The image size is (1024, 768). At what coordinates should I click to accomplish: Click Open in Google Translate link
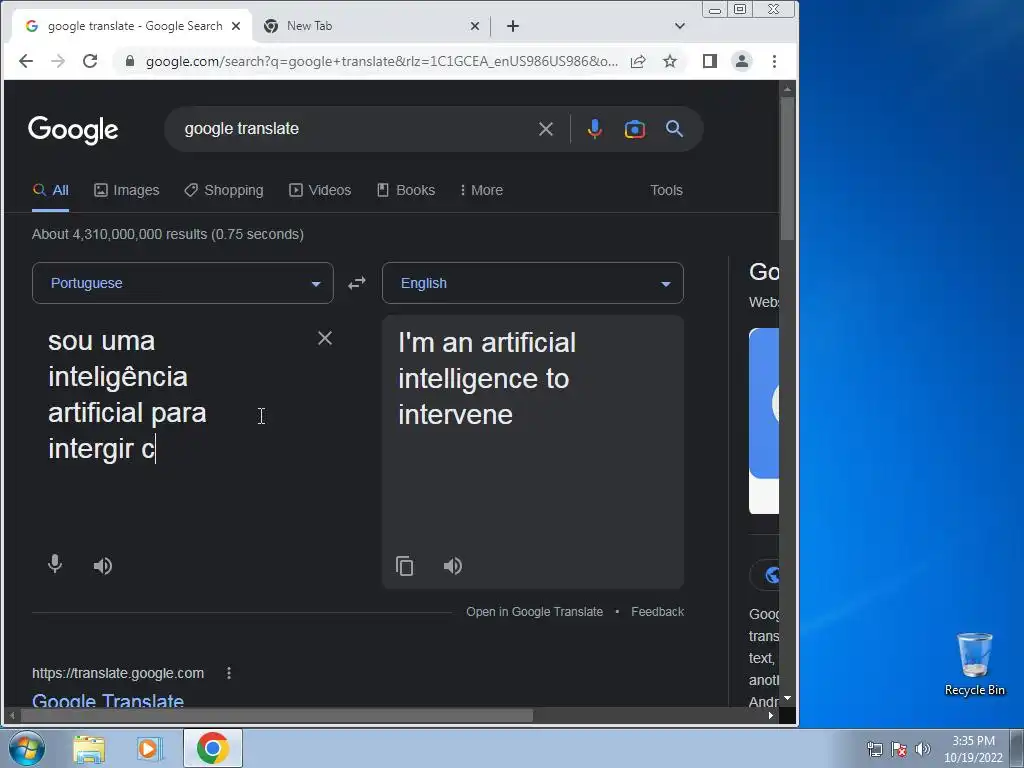tap(534, 612)
